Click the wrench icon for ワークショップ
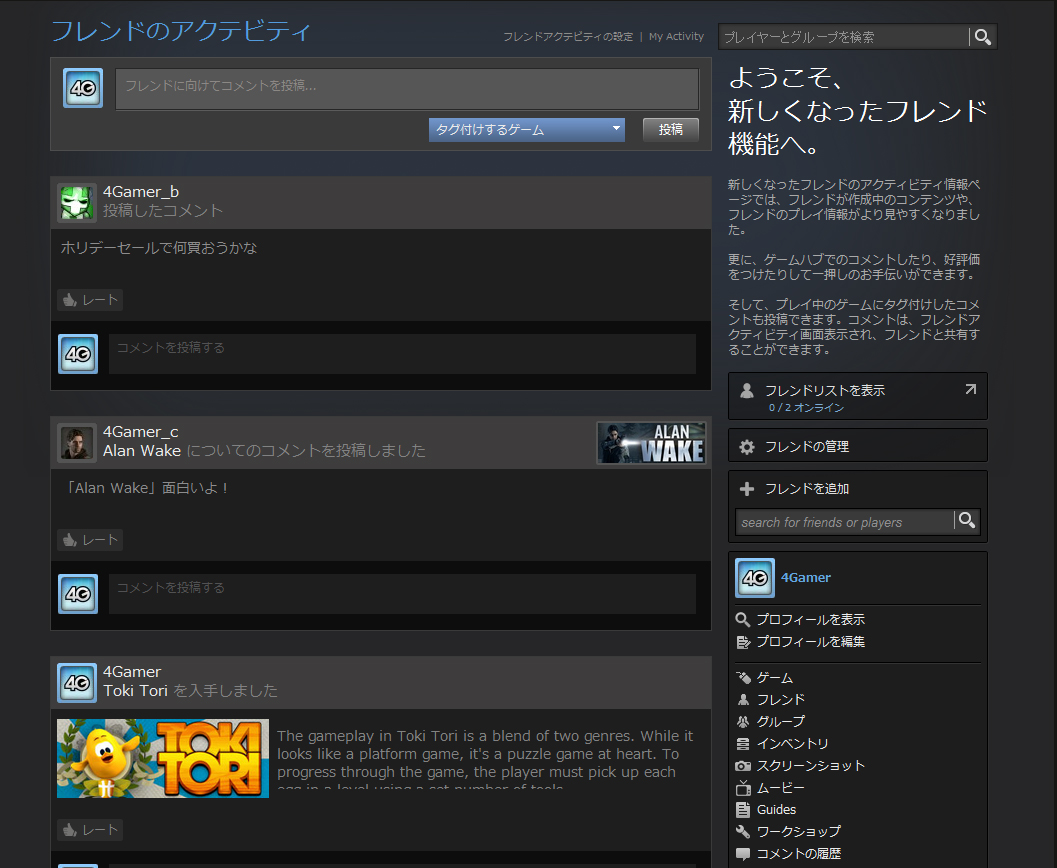 tap(743, 832)
